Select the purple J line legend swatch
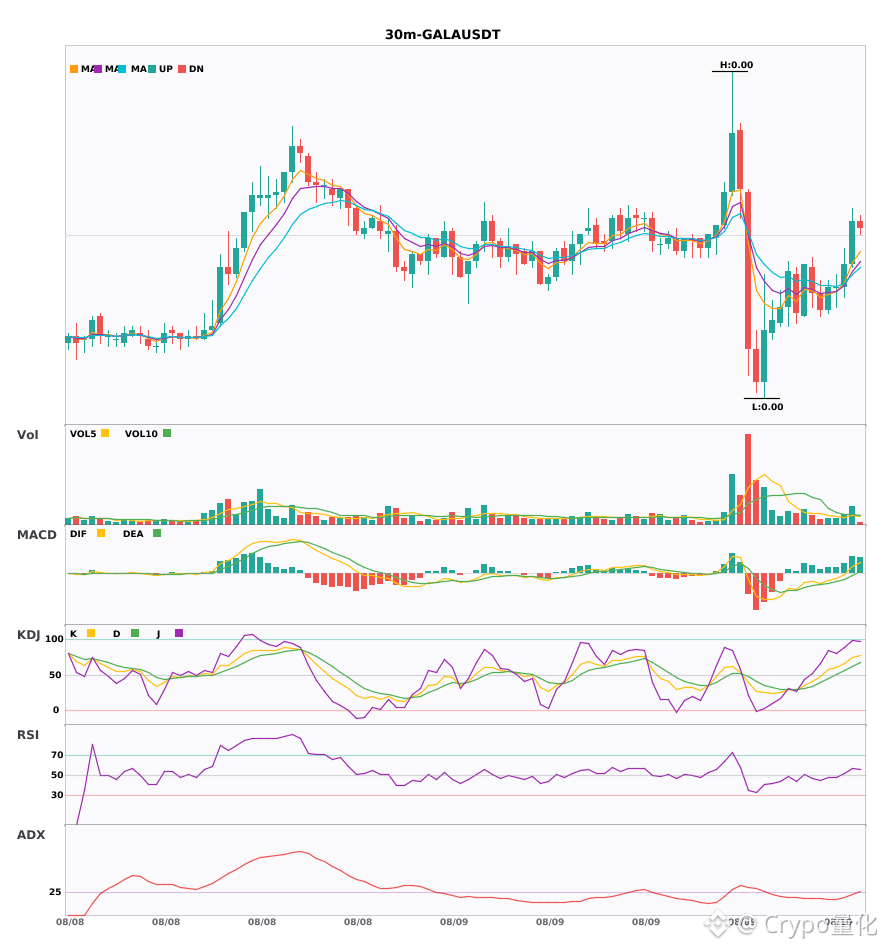Viewport: 885px width, 950px height. pos(179,633)
